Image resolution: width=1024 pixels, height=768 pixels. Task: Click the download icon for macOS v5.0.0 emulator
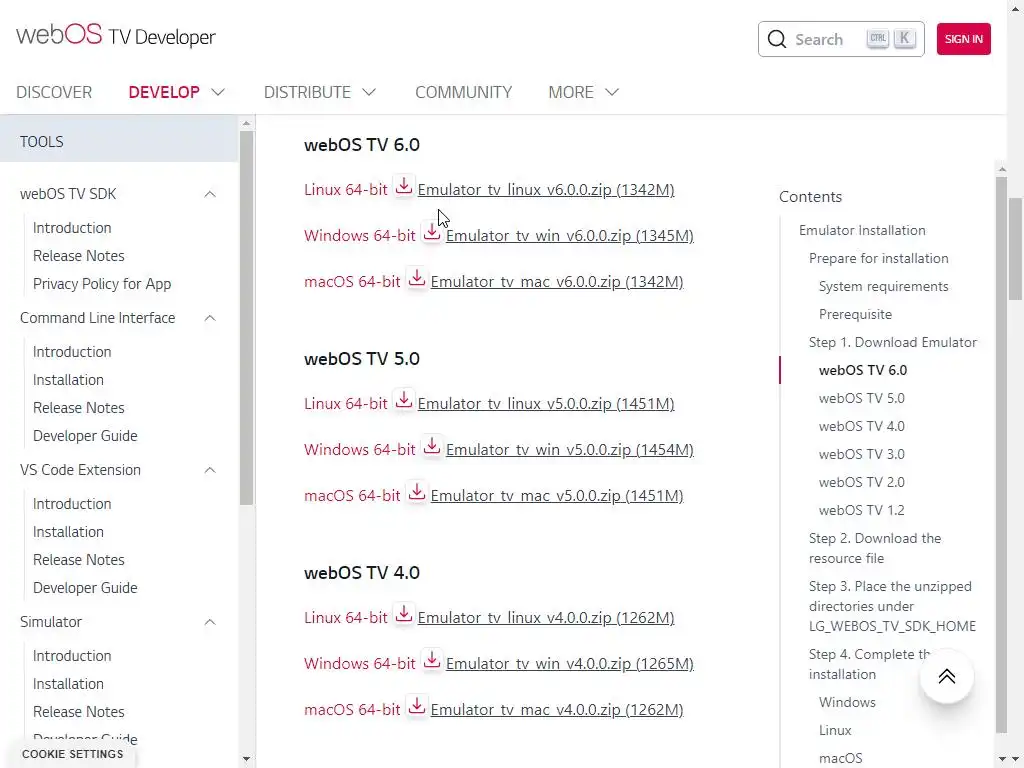pyautogui.click(x=417, y=493)
